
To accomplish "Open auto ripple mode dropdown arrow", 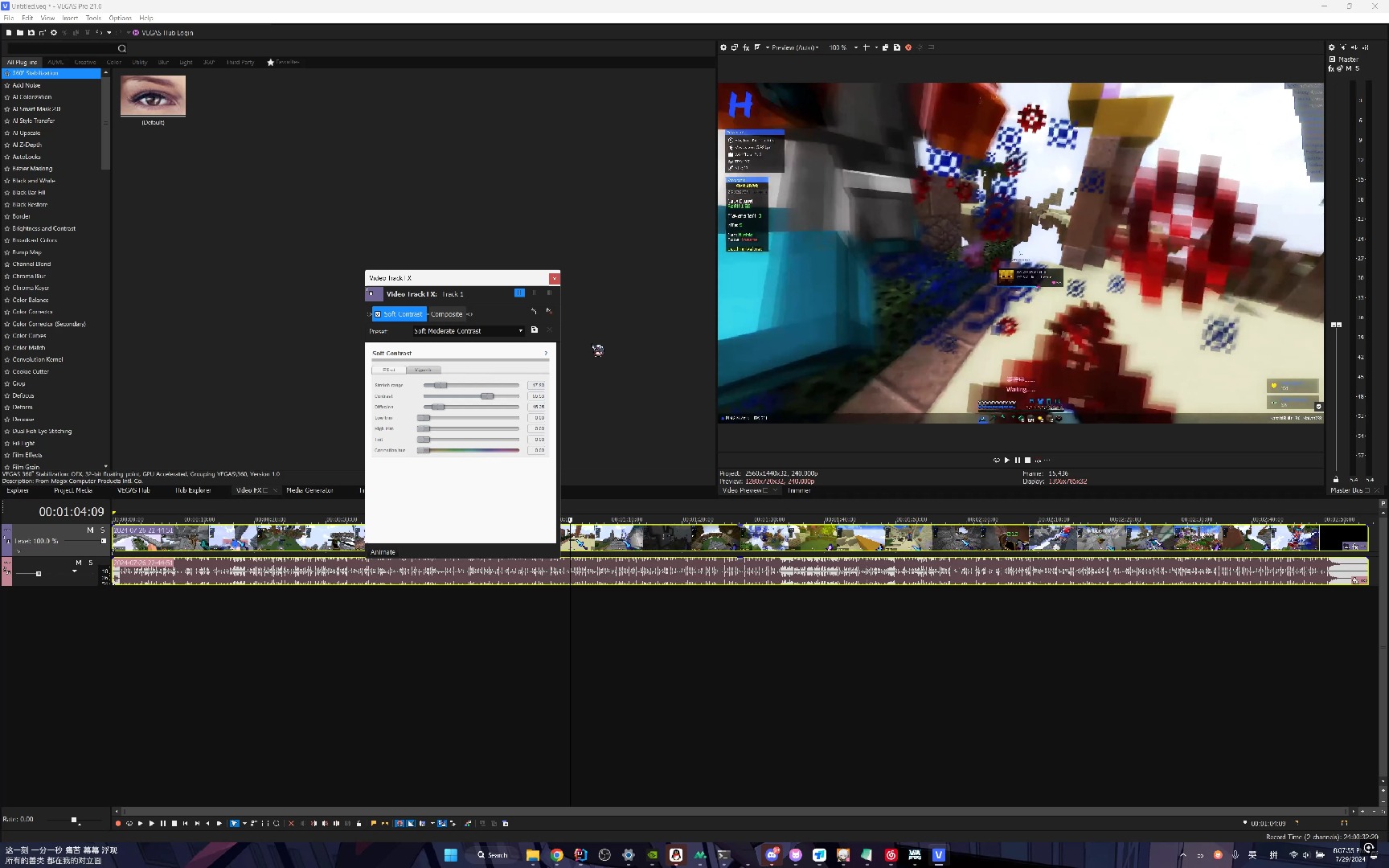I will pos(432,823).
